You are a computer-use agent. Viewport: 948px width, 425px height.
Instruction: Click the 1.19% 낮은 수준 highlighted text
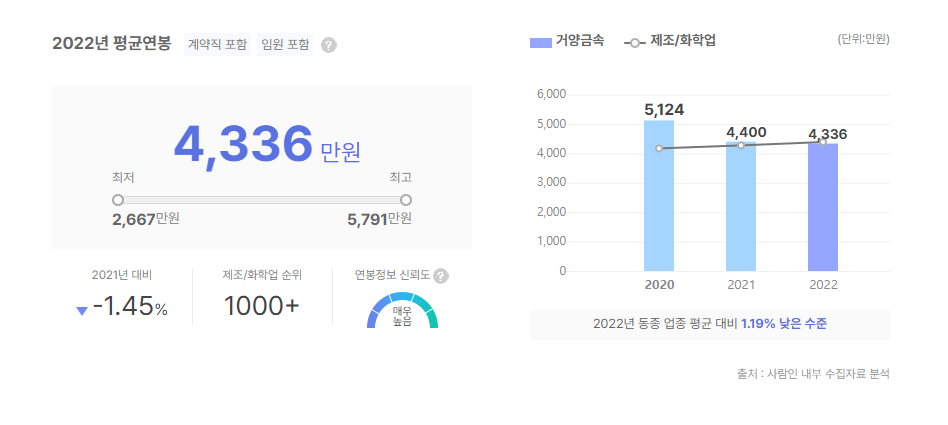[x=784, y=323]
